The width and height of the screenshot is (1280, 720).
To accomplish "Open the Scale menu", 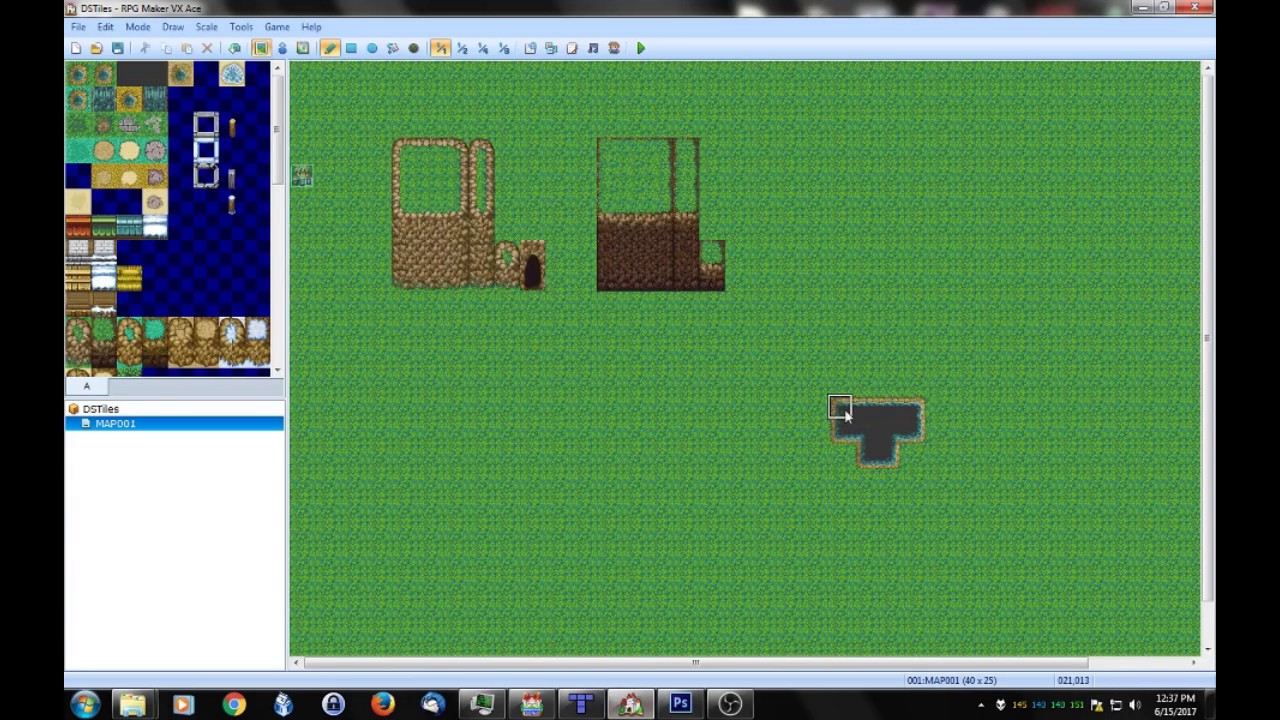I will click(207, 27).
